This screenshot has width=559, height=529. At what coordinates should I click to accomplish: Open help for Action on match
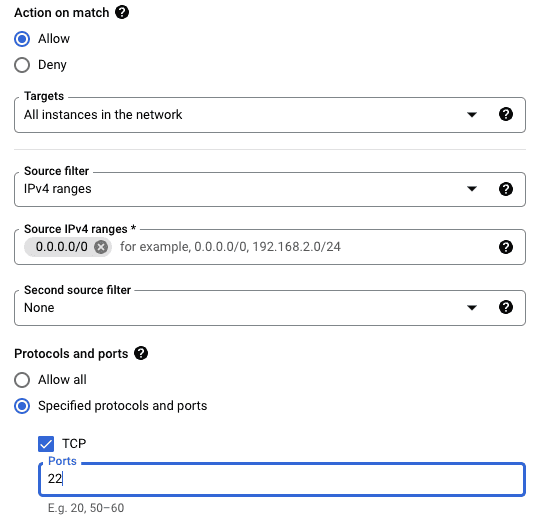(x=122, y=12)
